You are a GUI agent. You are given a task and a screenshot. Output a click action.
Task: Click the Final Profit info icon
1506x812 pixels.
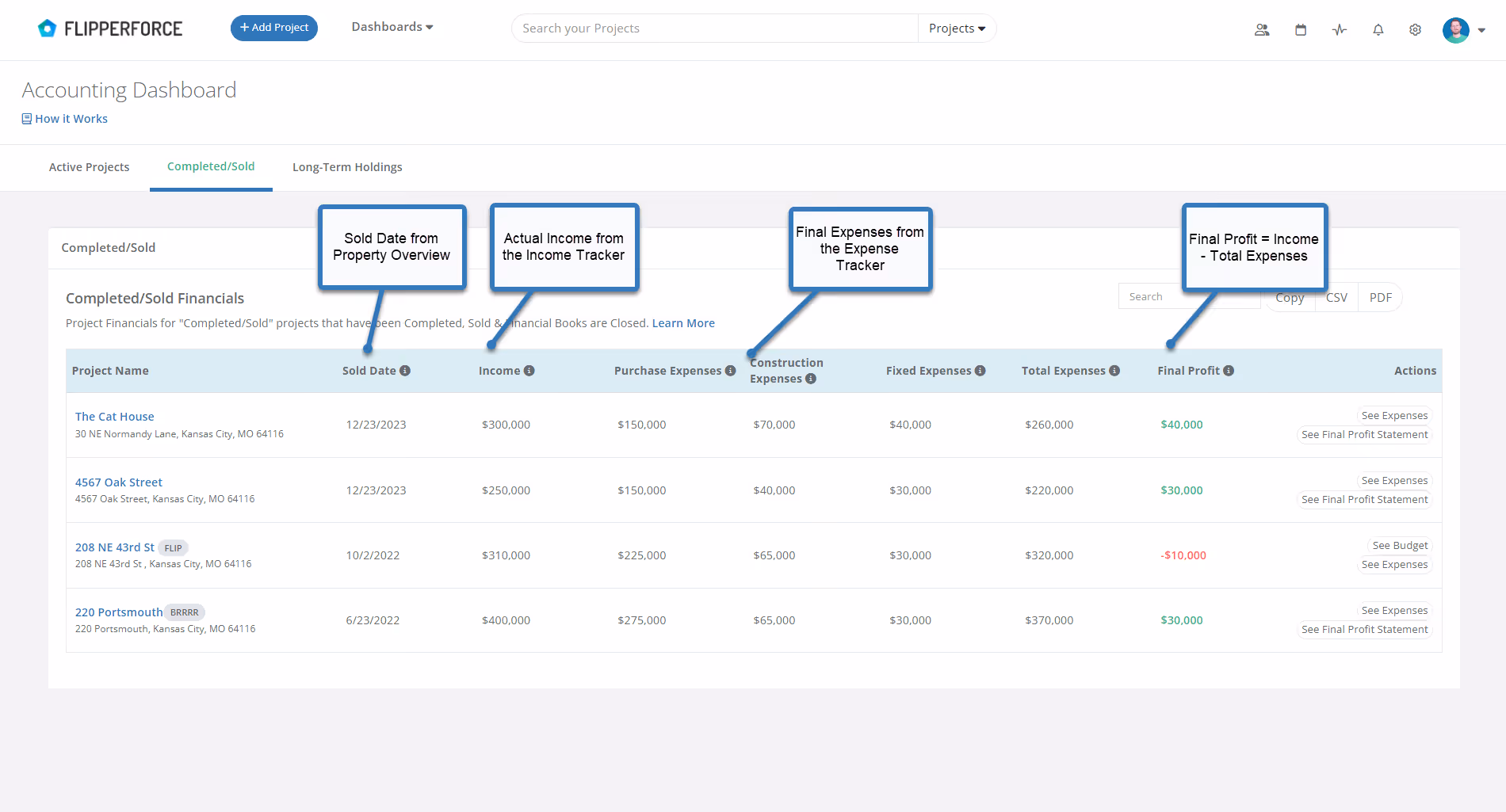click(x=1229, y=371)
